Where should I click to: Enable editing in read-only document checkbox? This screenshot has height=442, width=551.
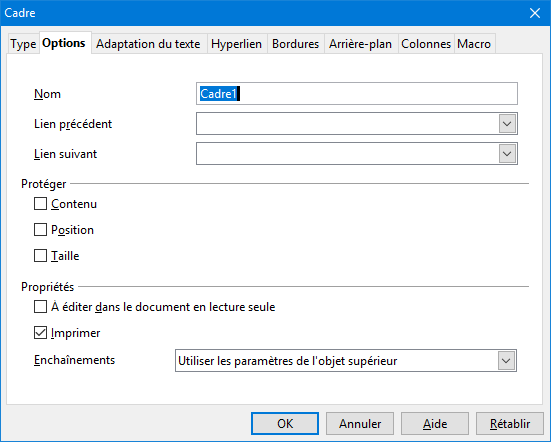[x=40, y=306]
